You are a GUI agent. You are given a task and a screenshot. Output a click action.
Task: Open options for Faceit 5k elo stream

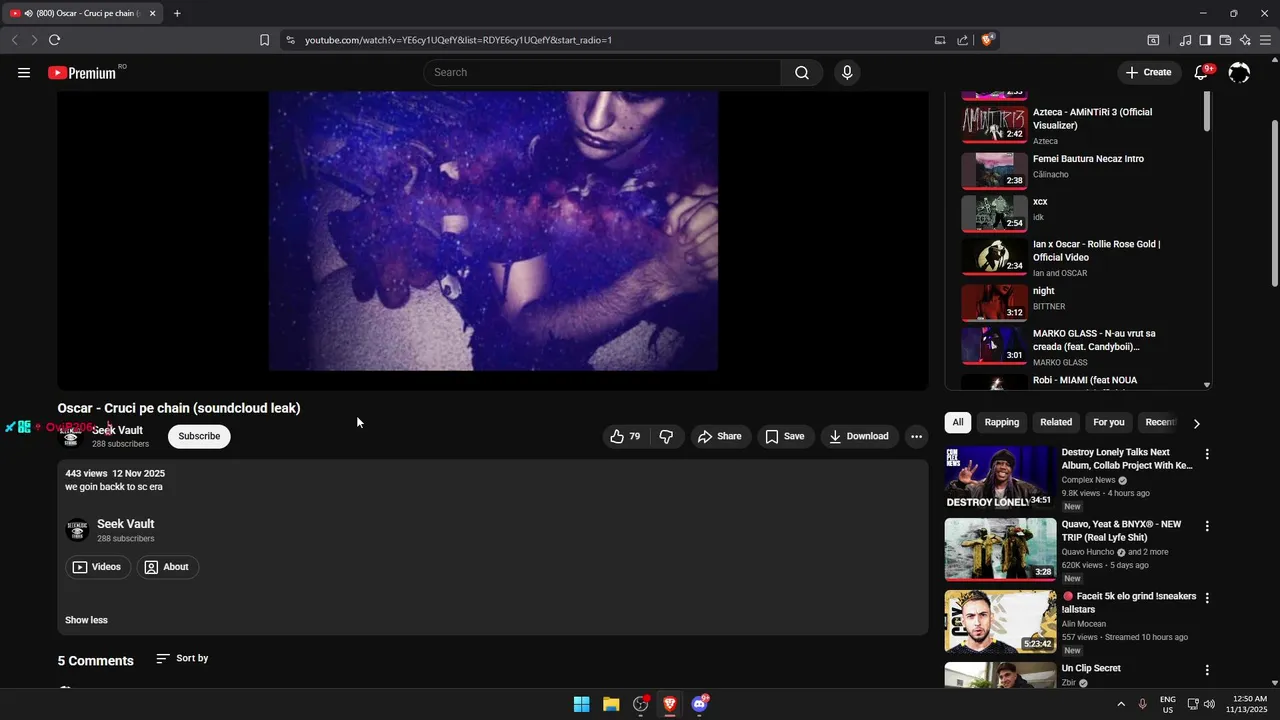1207,598
